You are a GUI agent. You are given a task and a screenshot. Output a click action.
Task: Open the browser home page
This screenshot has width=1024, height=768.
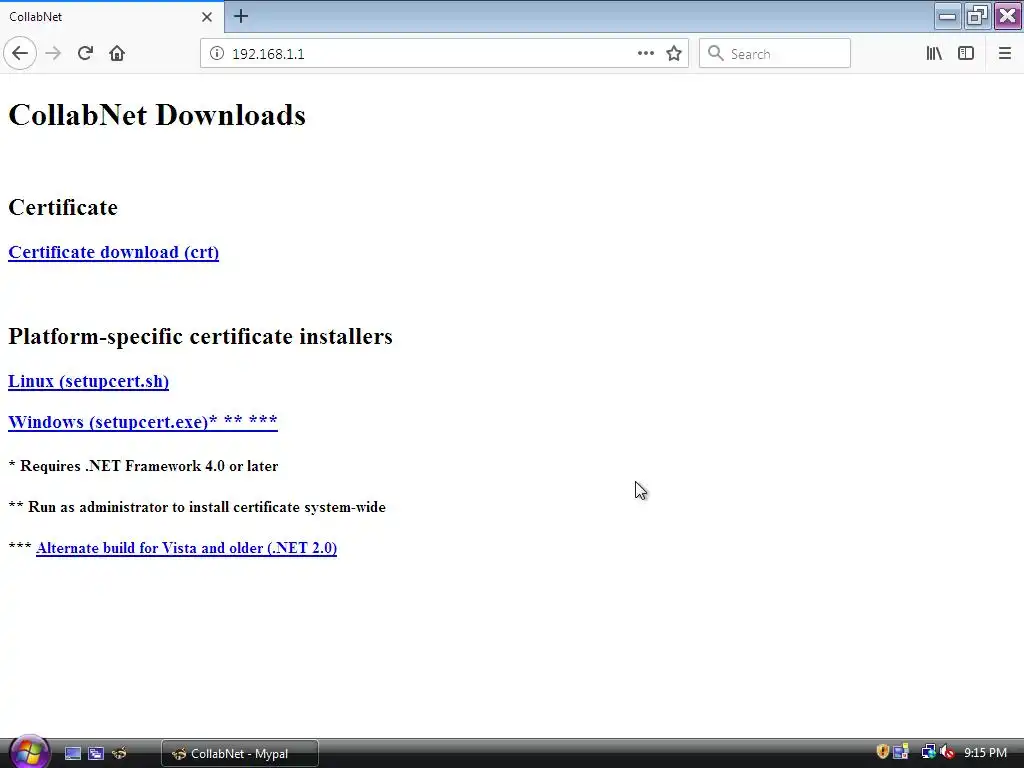[117, 53]
